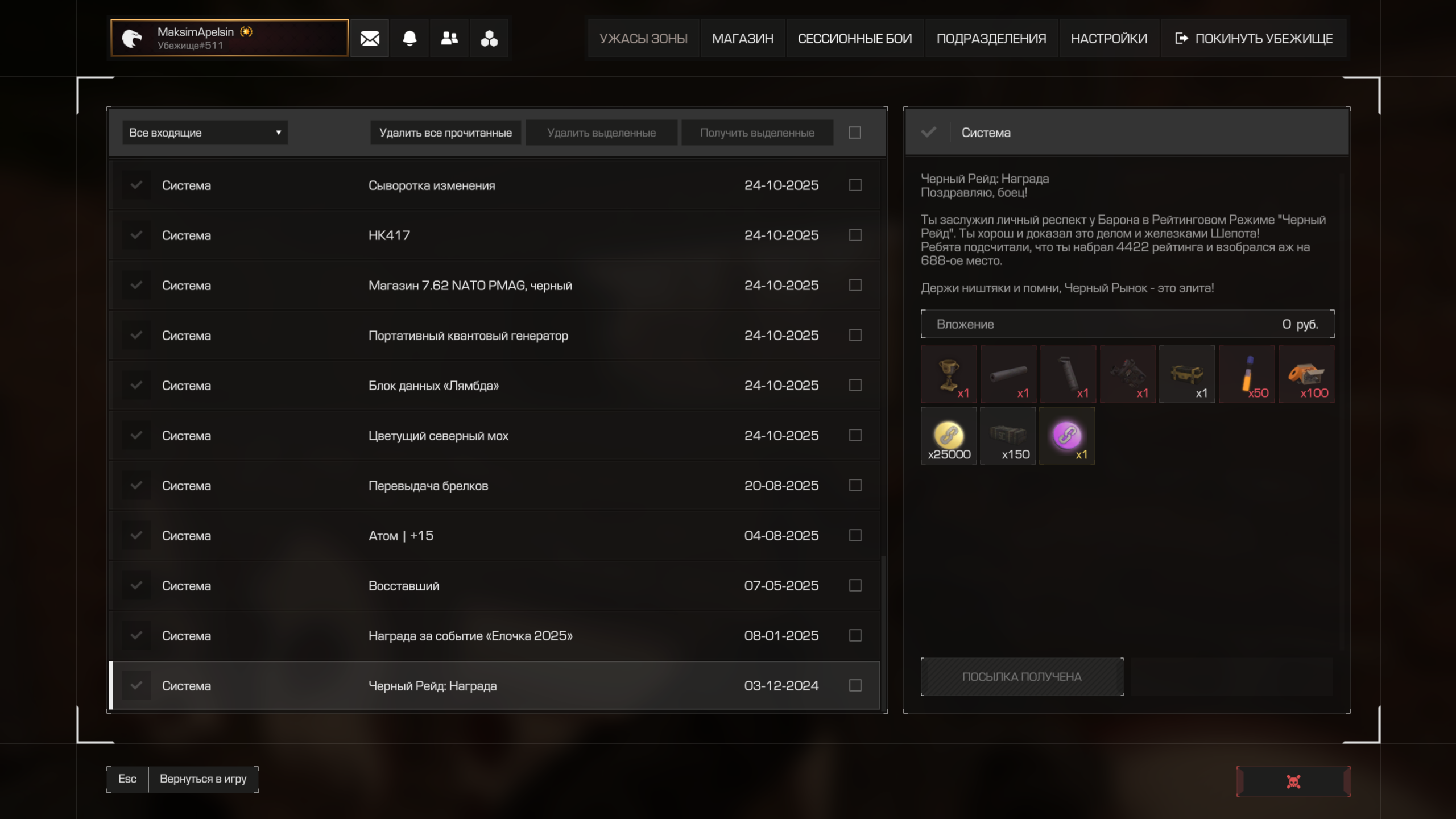This screenshot has width=1456, height=819.
Task: Click the golden trophy attachment item
Action: click(x=949, y=374)
